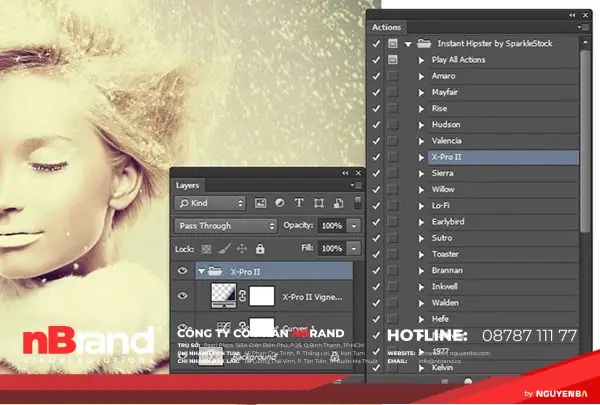The width and height of the screenshot is (600, 405).
Task: Open the Fill slider dropdown arrow
Action: [x=354, y=249]
